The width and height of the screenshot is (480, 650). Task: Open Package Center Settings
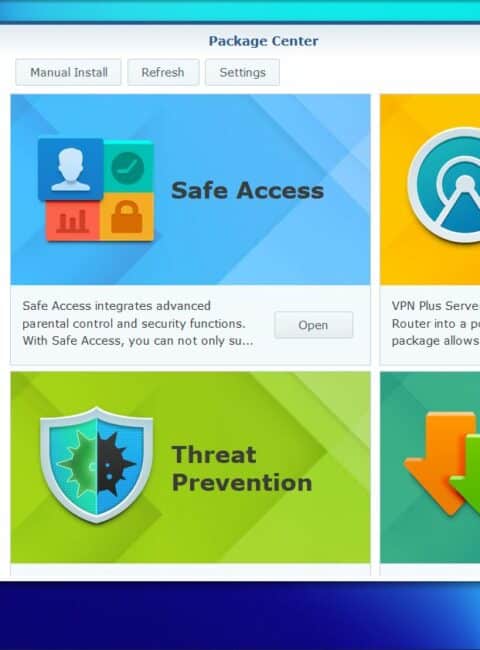(242, 73)
